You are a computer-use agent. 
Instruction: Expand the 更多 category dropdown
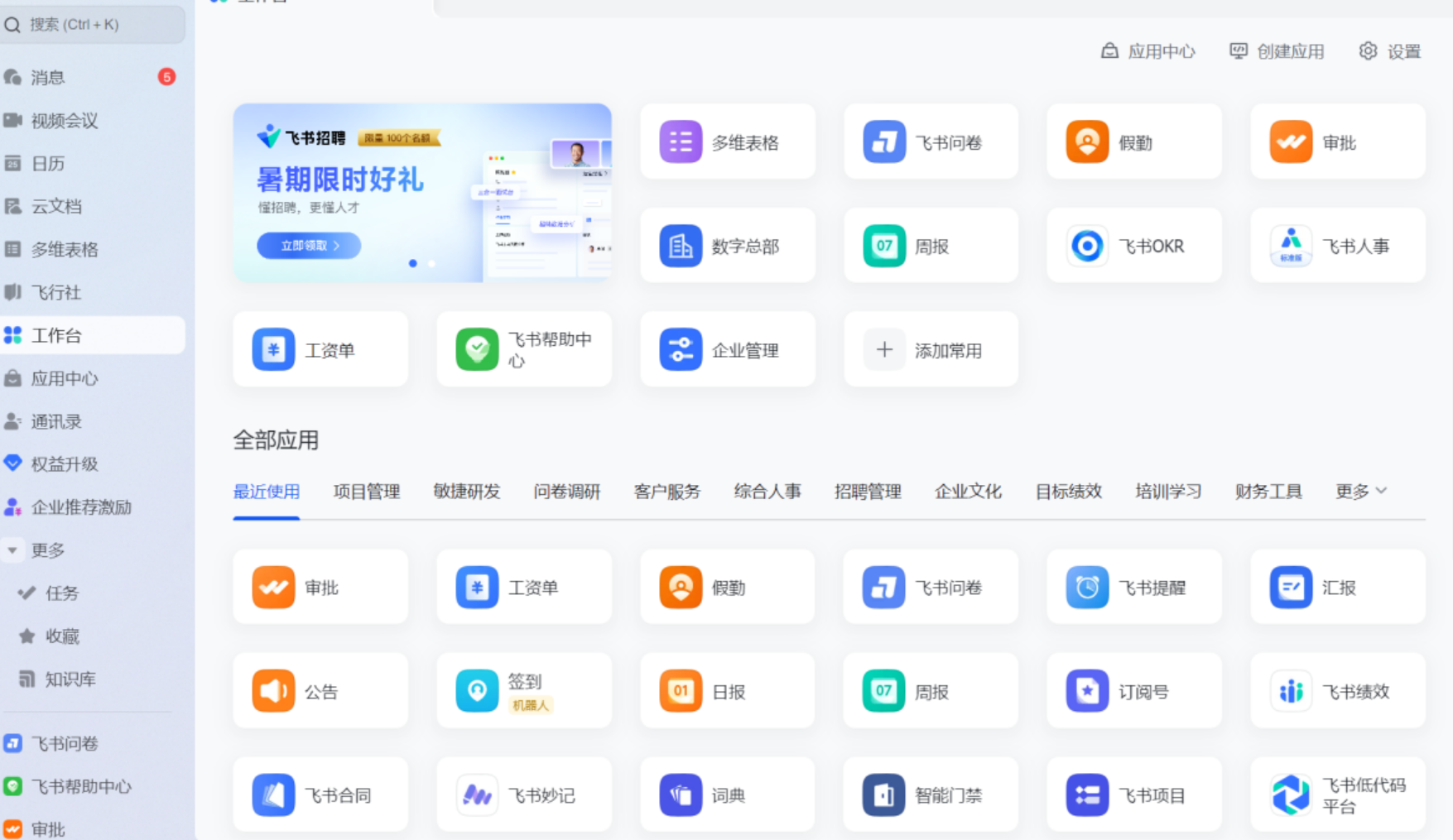1360,492
